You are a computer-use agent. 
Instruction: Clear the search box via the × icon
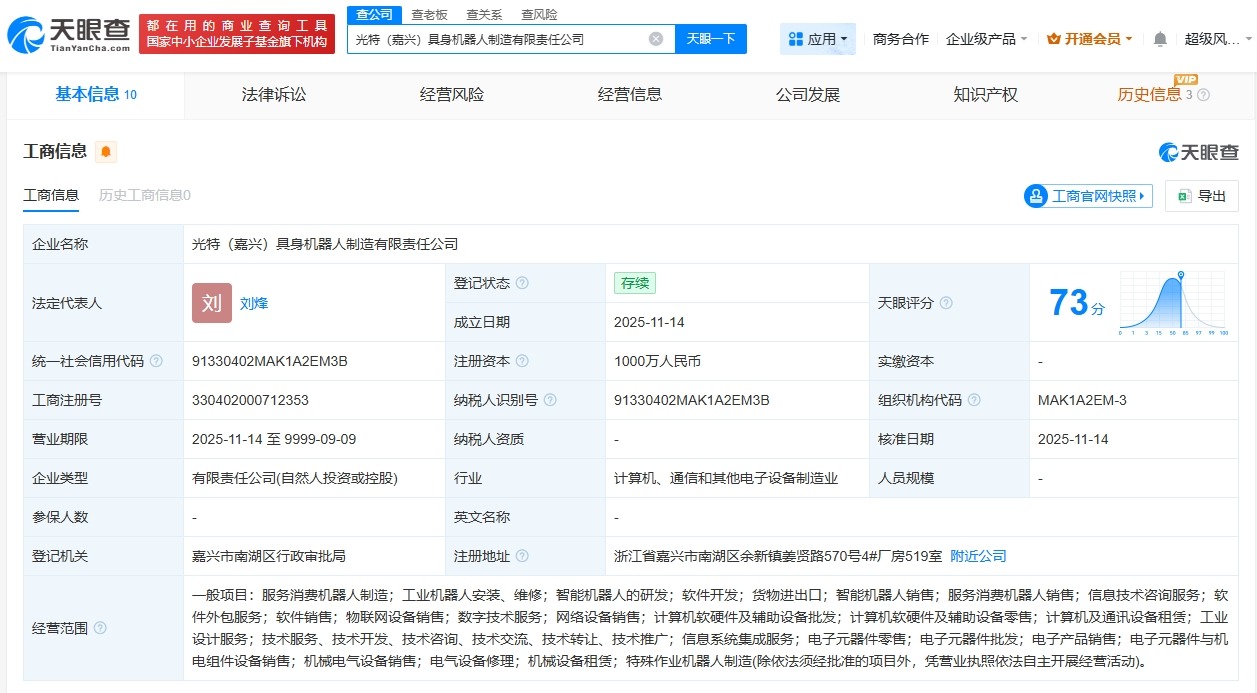[x=655, y=38]
